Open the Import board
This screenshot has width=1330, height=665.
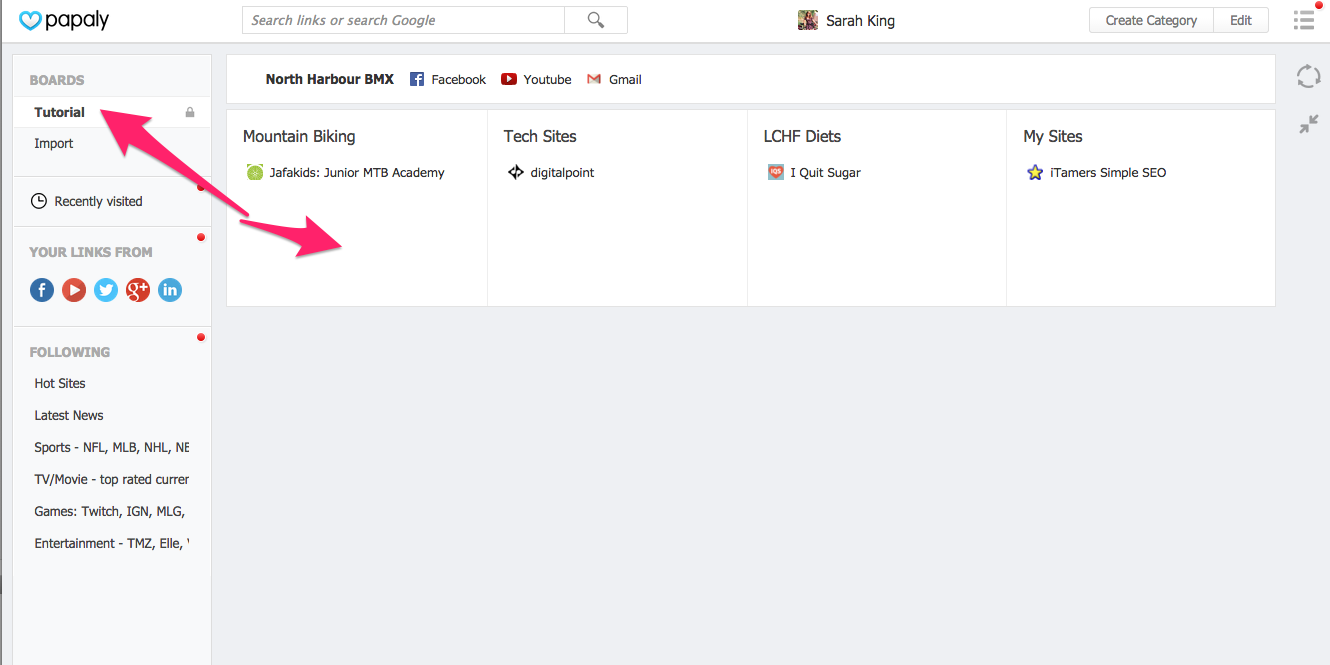pyautogui.click(x=54, y=143)
